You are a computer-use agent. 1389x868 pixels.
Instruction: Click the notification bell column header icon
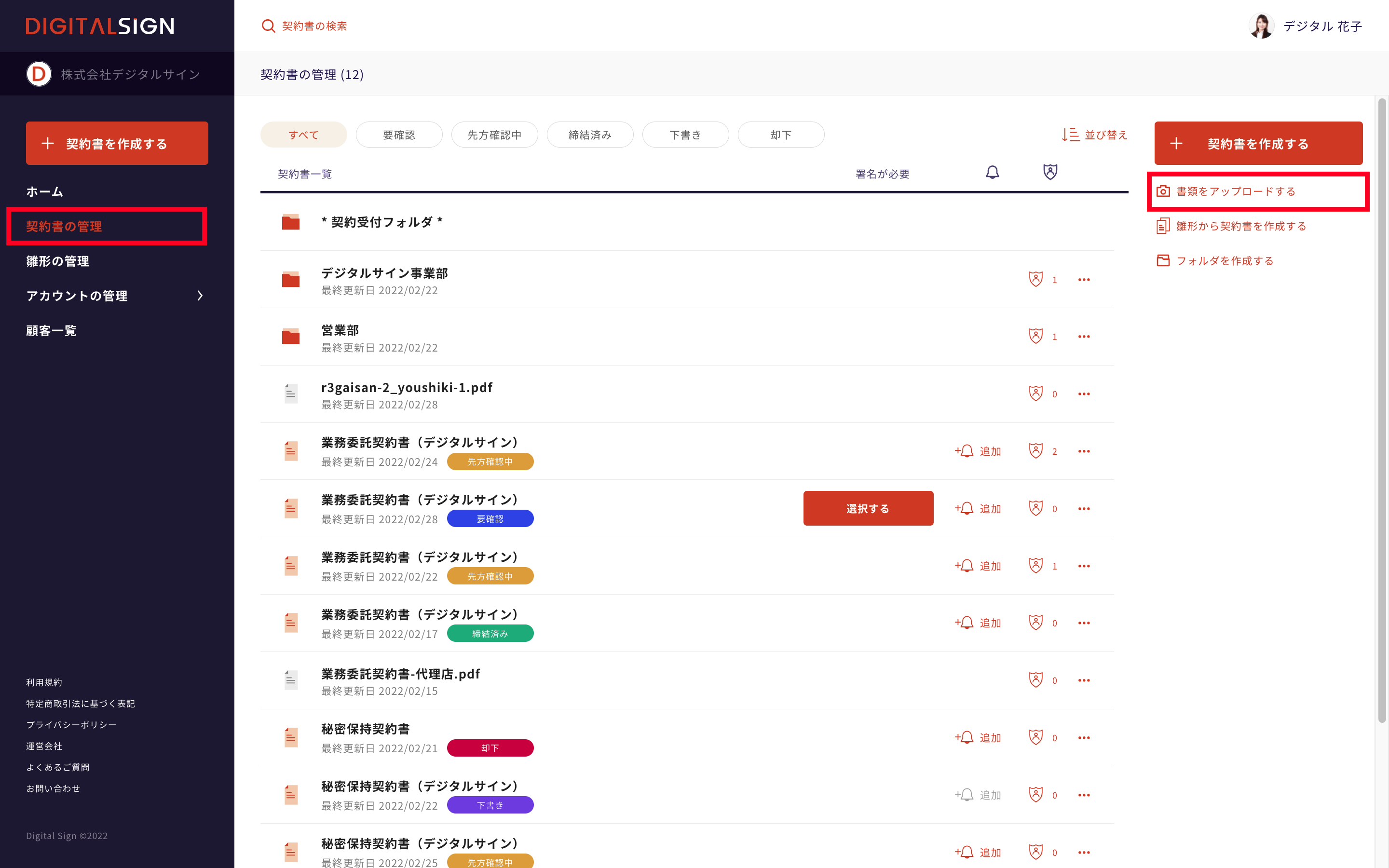point(993,172)
